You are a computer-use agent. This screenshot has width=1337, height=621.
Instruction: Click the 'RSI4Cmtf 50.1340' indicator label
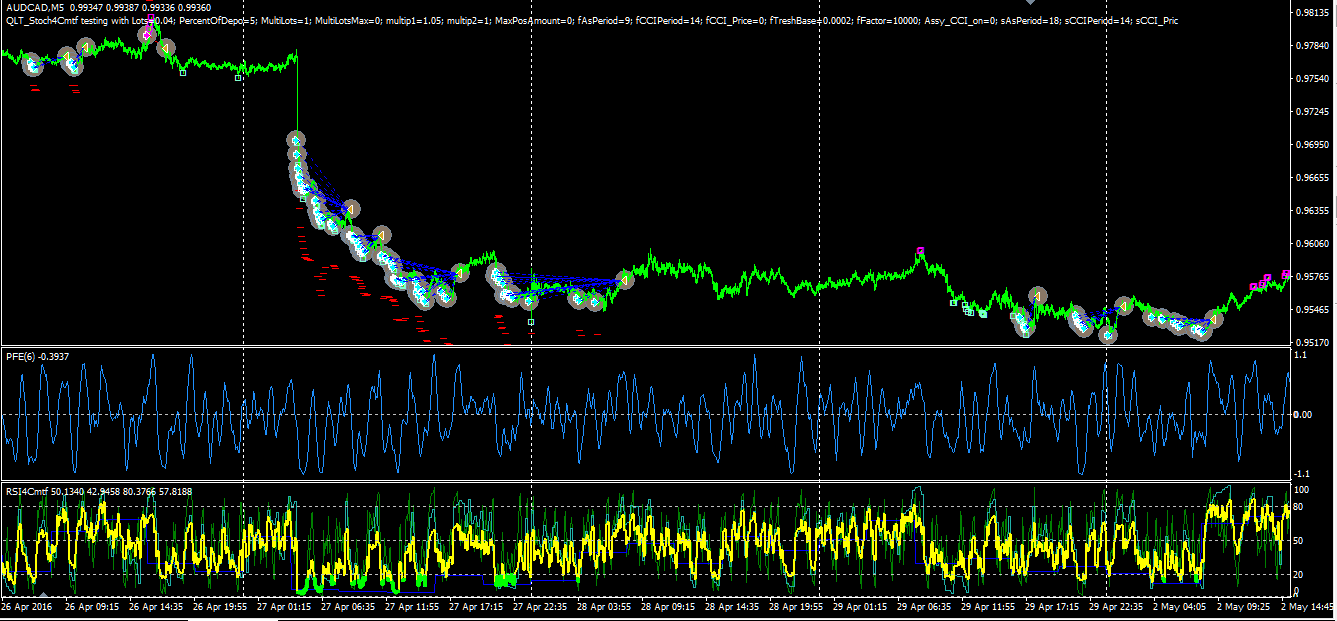99,491
